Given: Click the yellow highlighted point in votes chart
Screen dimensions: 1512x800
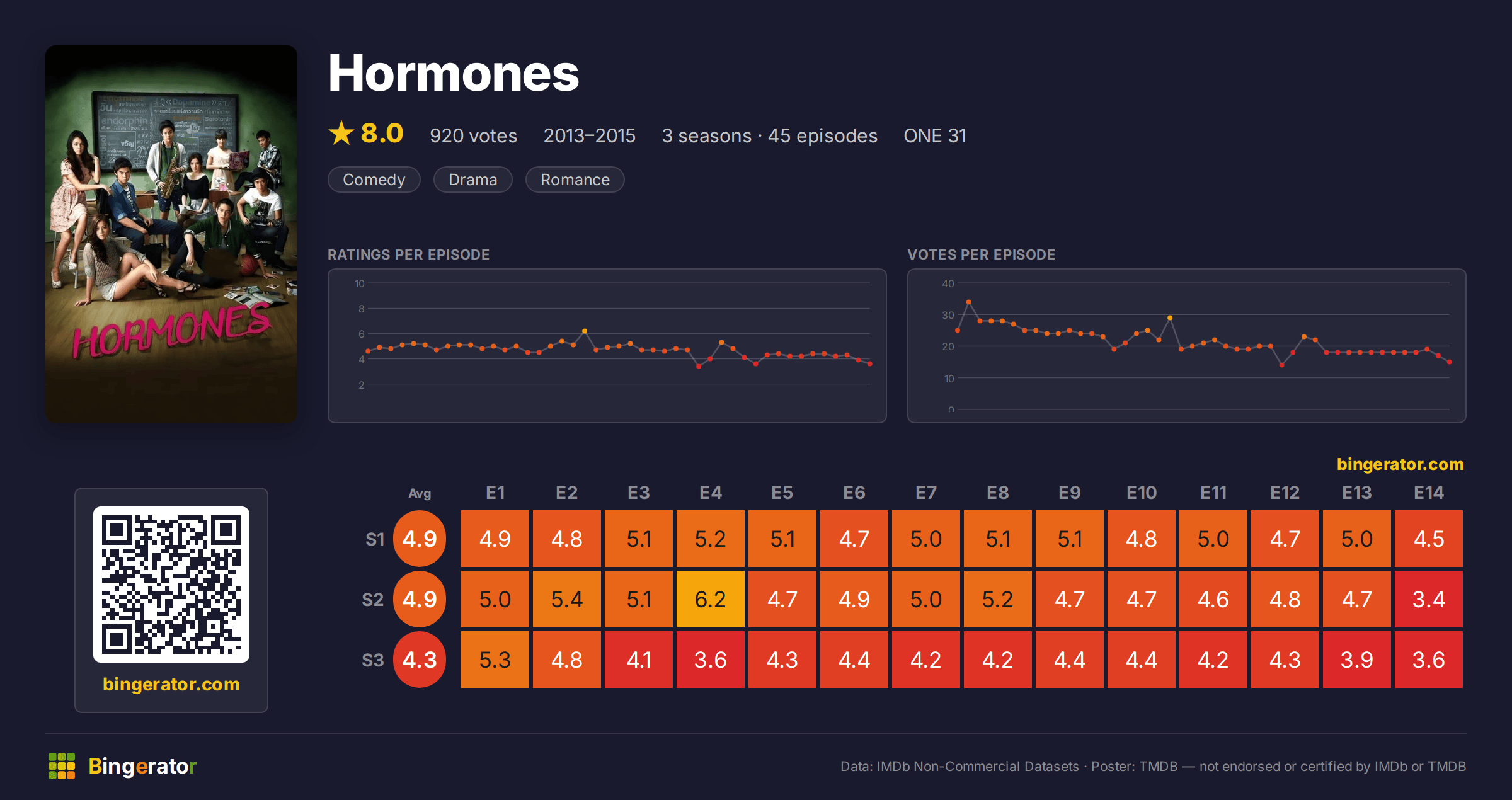Looking at the screenshot, I should click(x=1170, y=317).
